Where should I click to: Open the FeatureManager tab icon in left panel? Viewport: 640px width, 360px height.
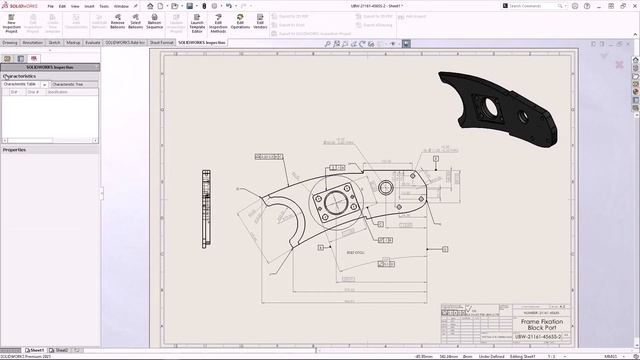7,59
